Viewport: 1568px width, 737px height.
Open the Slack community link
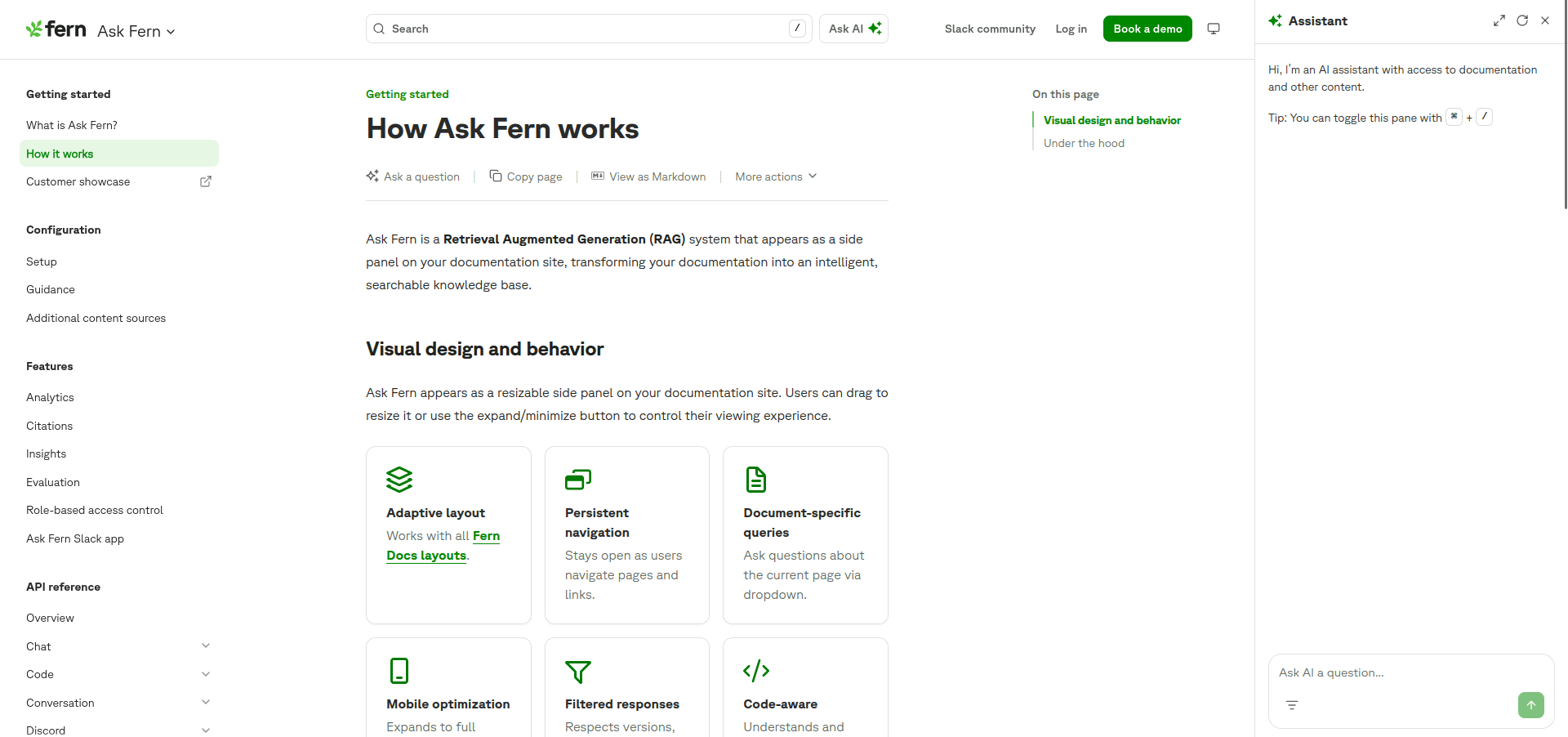point(990,29)
